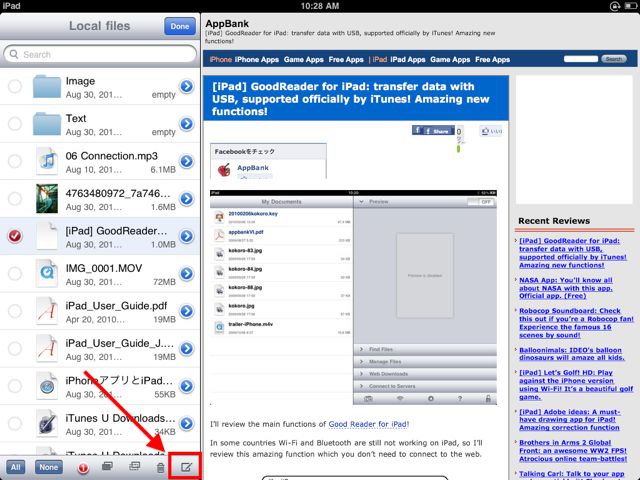Open details arrow for iTunes U Downloads
Screen dimensions: 640x480
coord(187,423)
